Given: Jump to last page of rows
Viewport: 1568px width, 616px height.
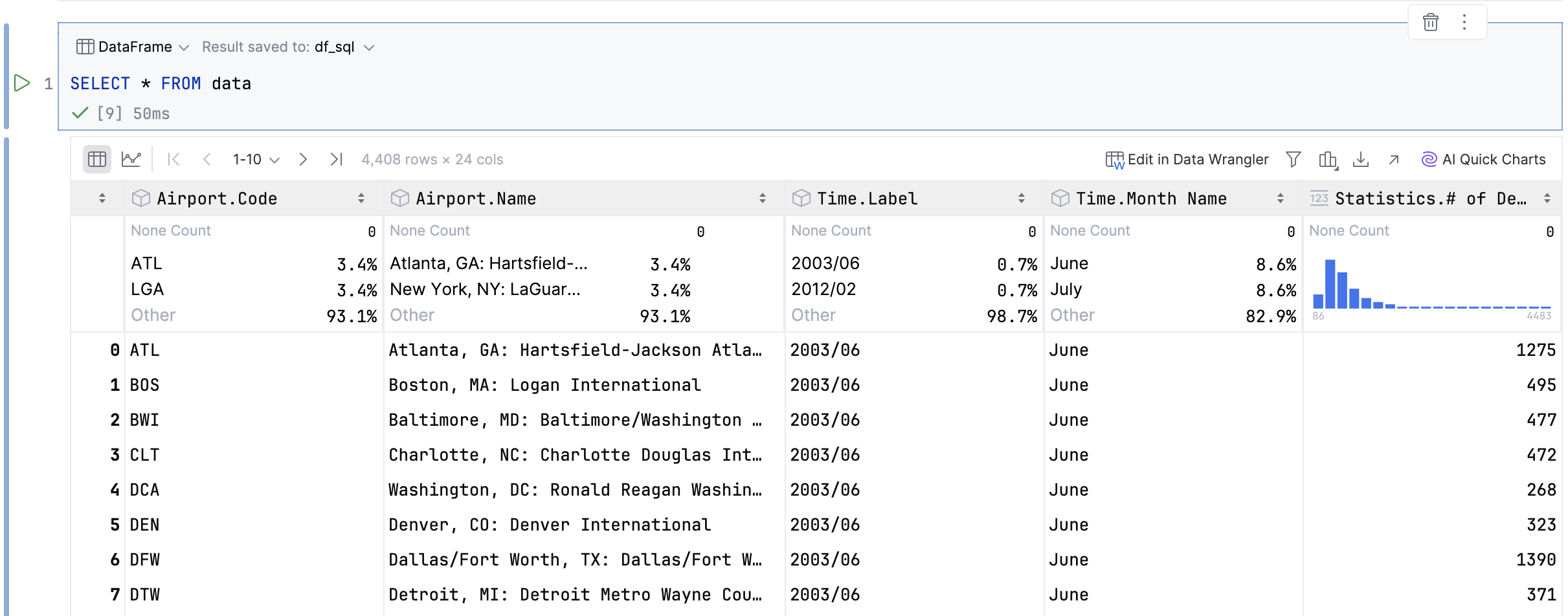Looking at the screenshot, I should click(336, 159).
